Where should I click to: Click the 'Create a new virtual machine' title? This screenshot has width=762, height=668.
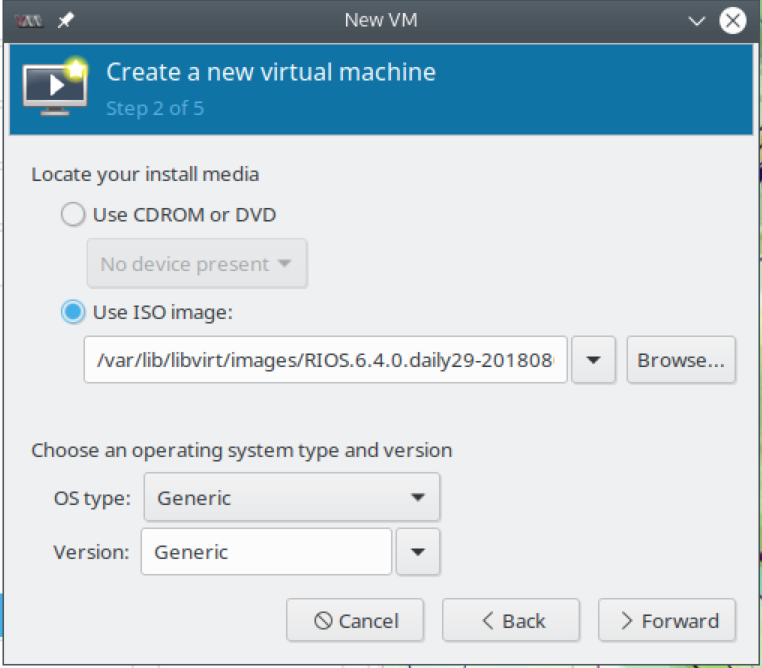pos(271,72)
